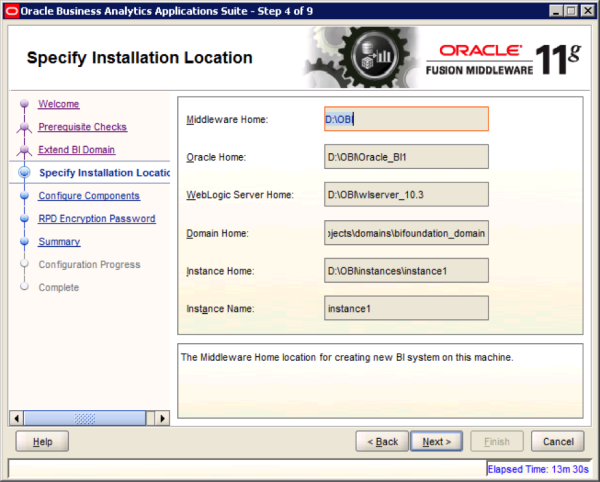Image resolution: width=600 pixels, height=482 pixels.
Task: Open the RPD Encryption Password step
Action: [96, 219]
